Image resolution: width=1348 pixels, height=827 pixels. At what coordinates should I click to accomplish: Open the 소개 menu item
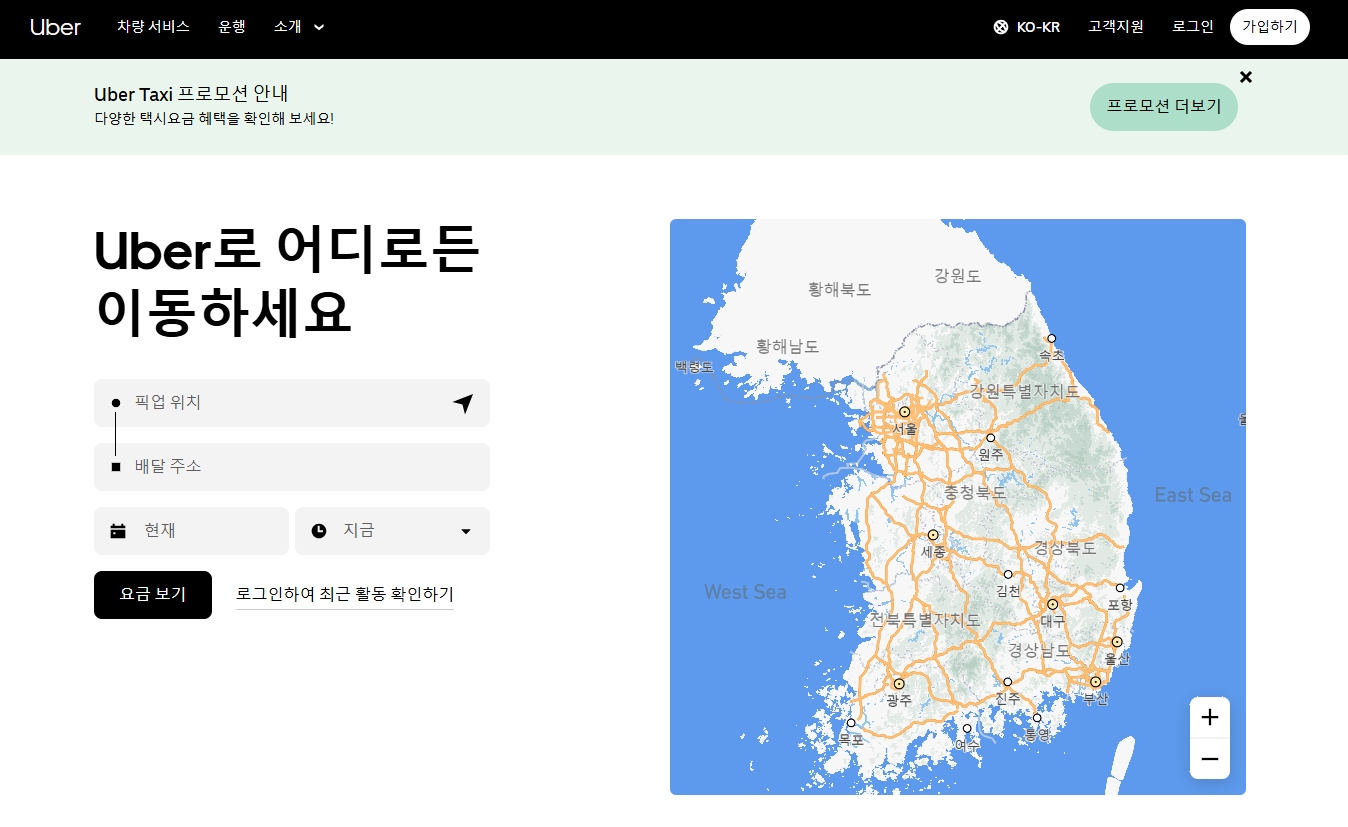pyautogui.click(x=287, y=27)
